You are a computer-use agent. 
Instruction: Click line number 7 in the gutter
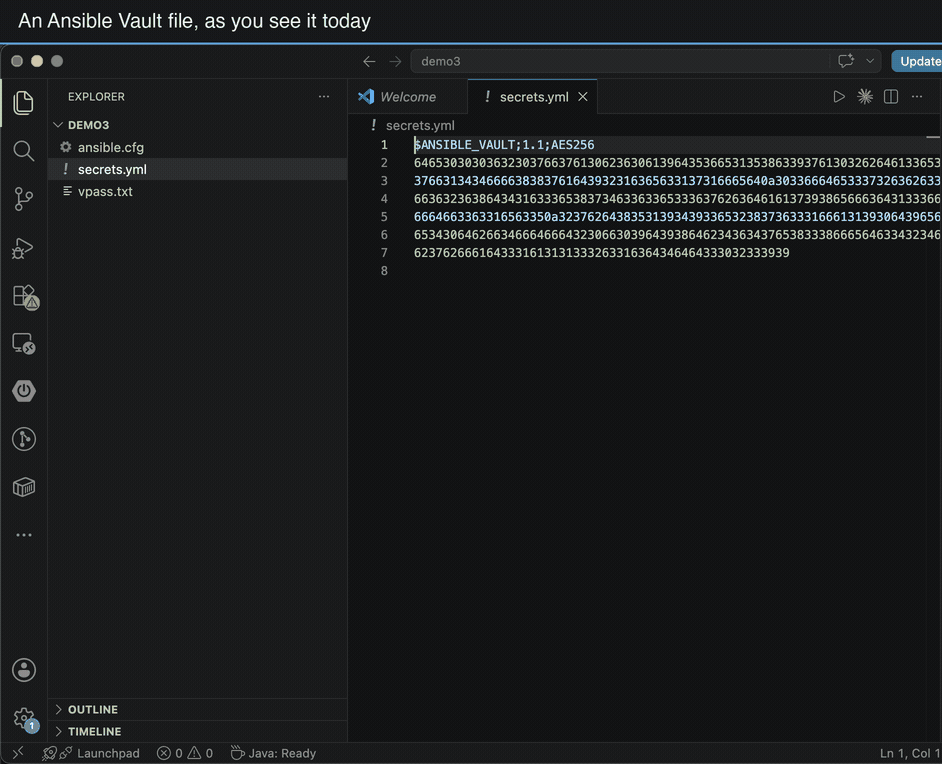pos(384,253)
